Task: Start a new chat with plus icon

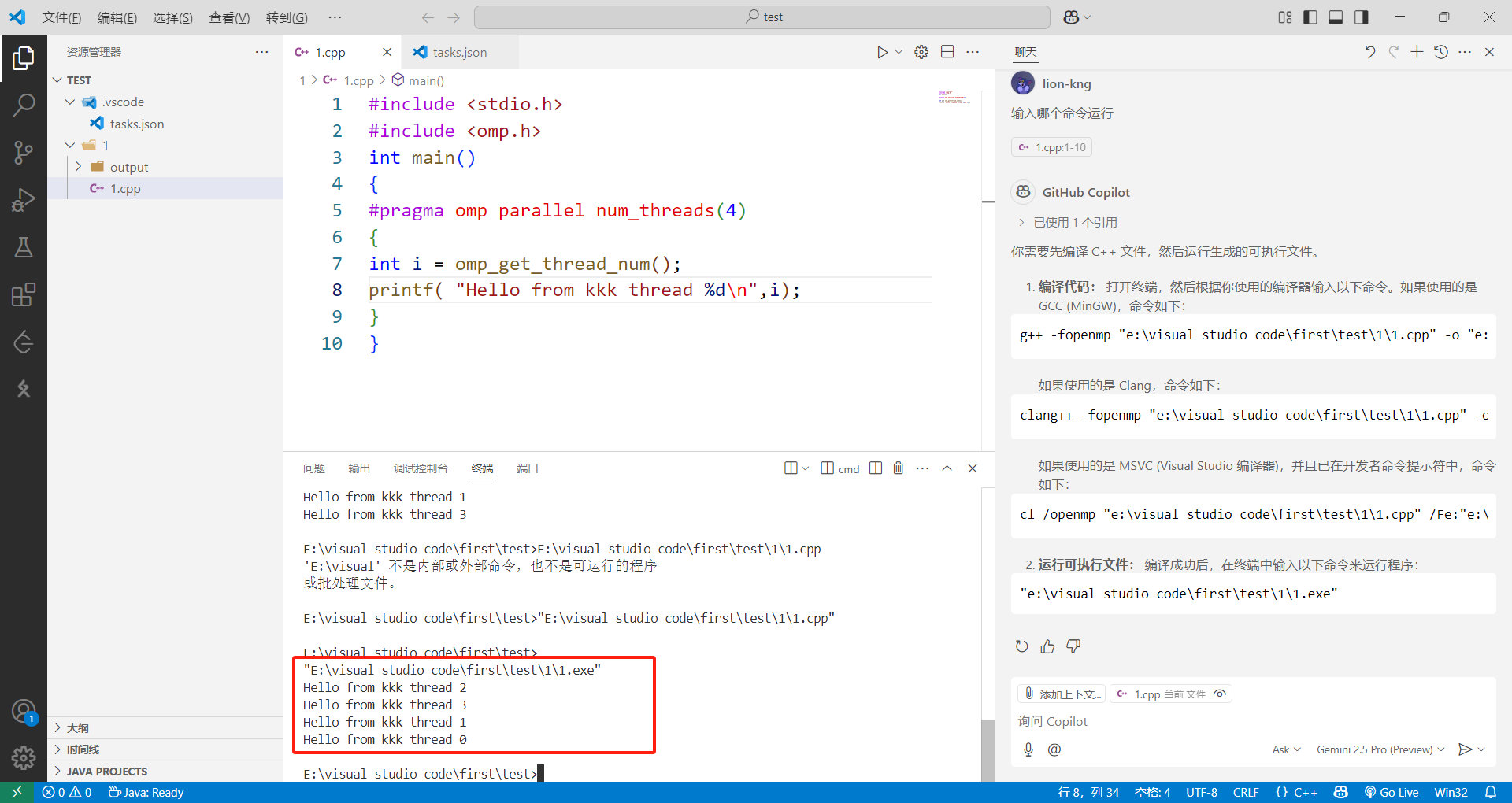Action: pyautogui.click(x=1417, y=51)
